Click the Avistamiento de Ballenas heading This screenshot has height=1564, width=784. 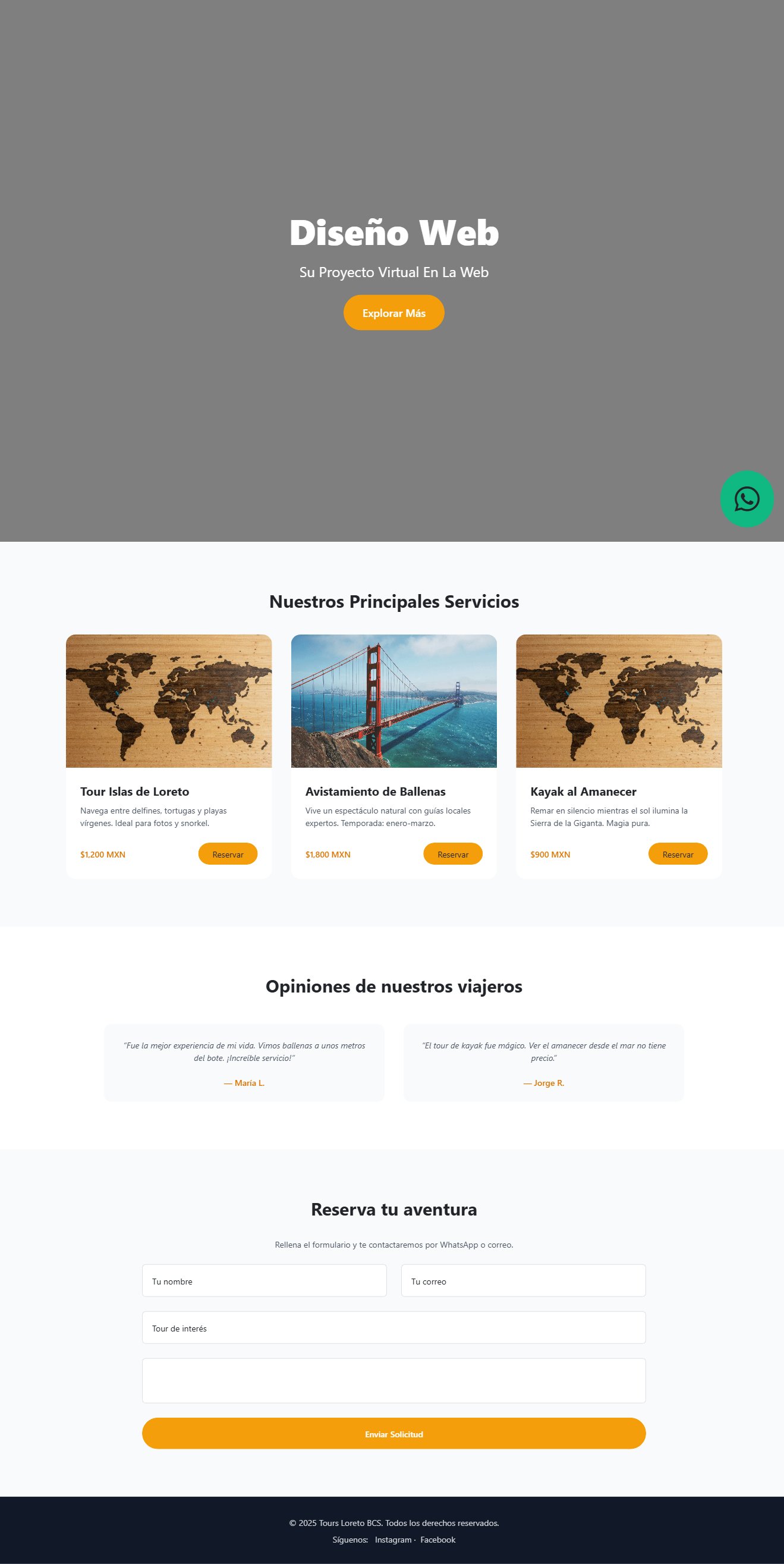375,791
